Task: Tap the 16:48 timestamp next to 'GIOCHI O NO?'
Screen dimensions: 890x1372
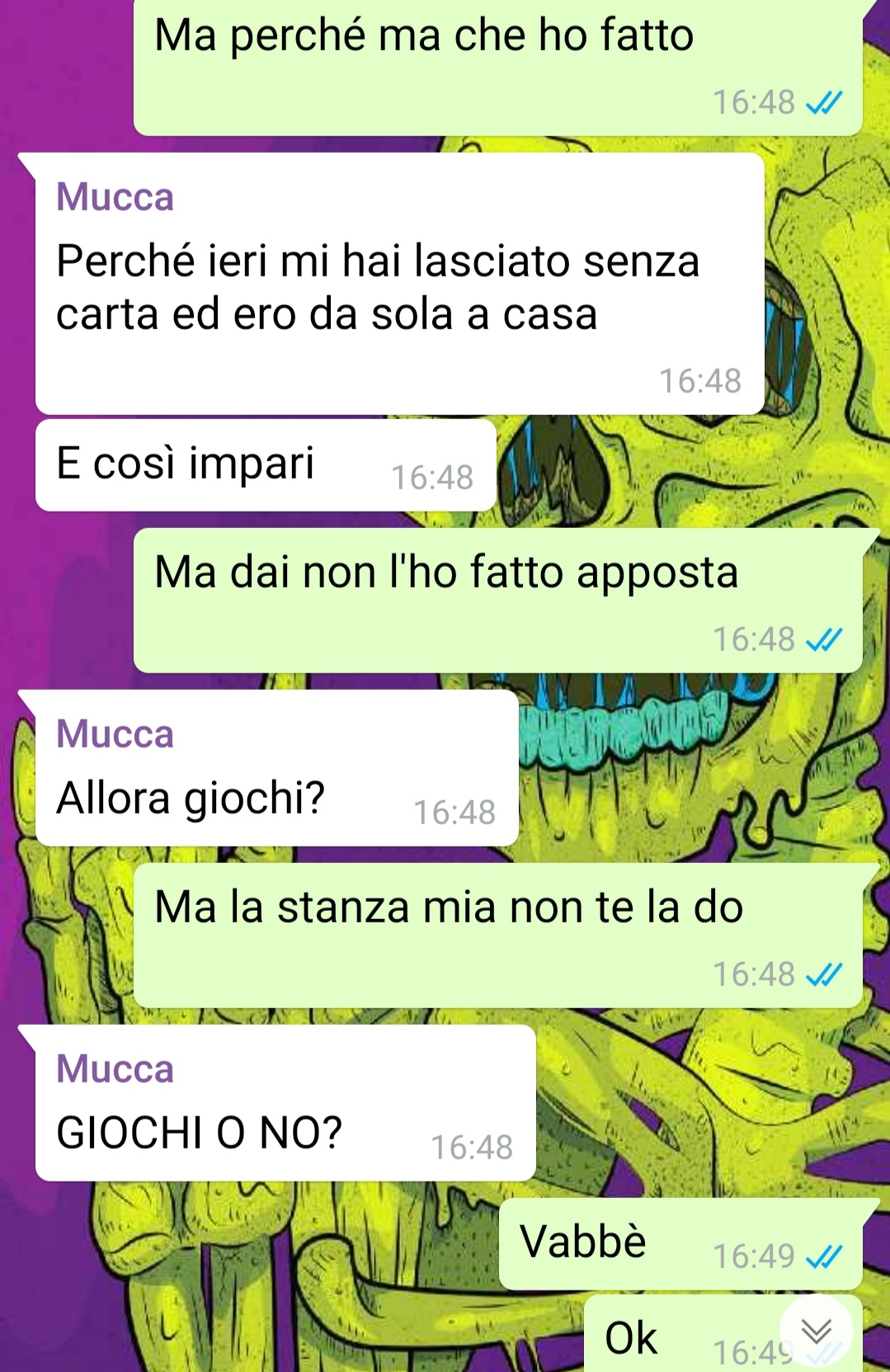Action: 472,1148
